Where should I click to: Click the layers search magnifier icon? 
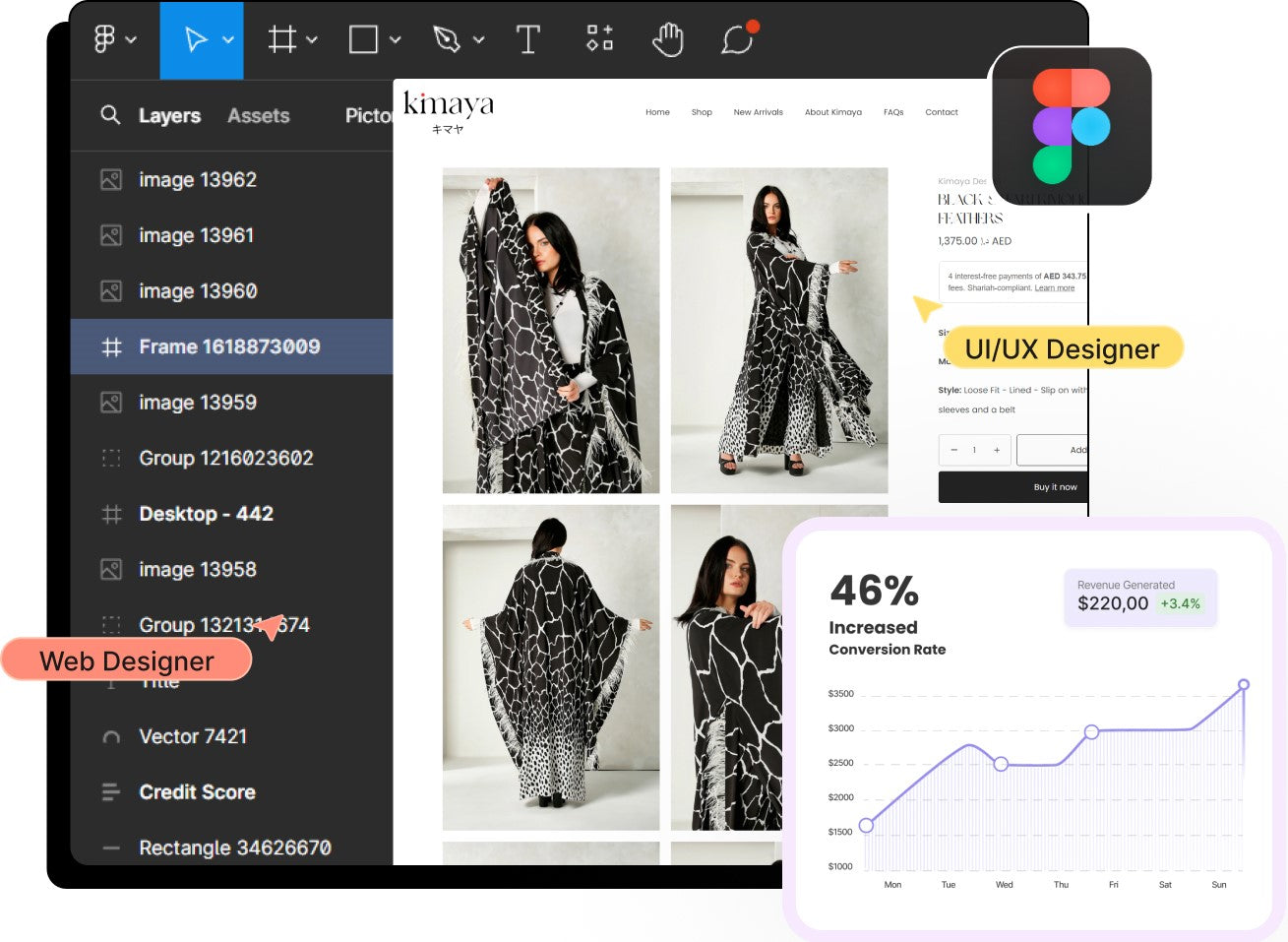pos(110,115)
